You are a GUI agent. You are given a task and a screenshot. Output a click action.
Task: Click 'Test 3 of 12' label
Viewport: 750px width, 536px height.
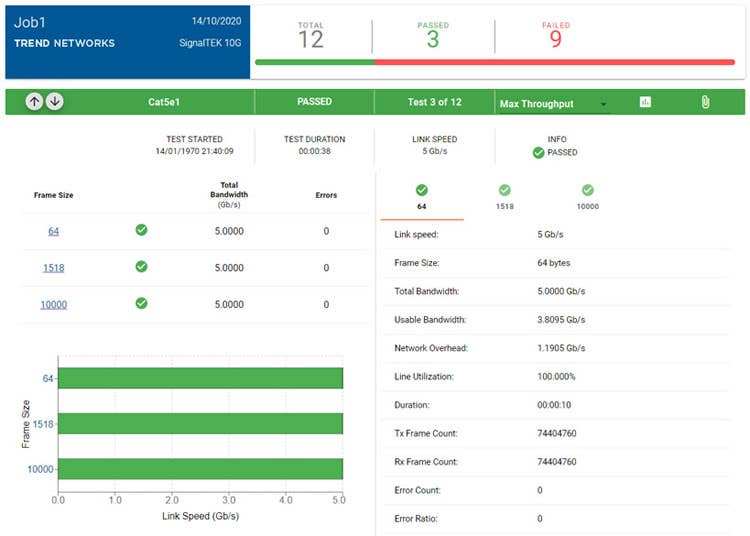coord(434,102)
